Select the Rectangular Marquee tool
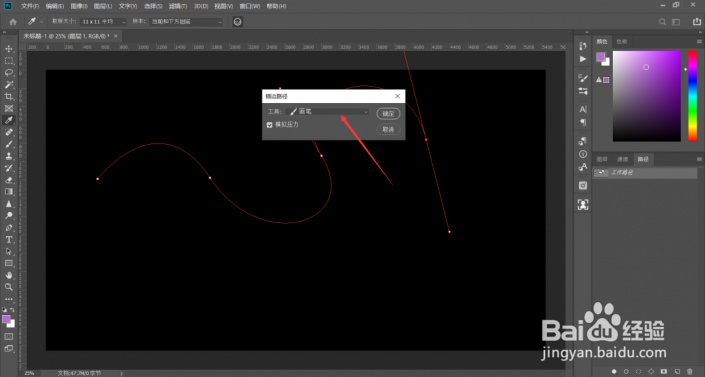 click(x=9, y=61)
